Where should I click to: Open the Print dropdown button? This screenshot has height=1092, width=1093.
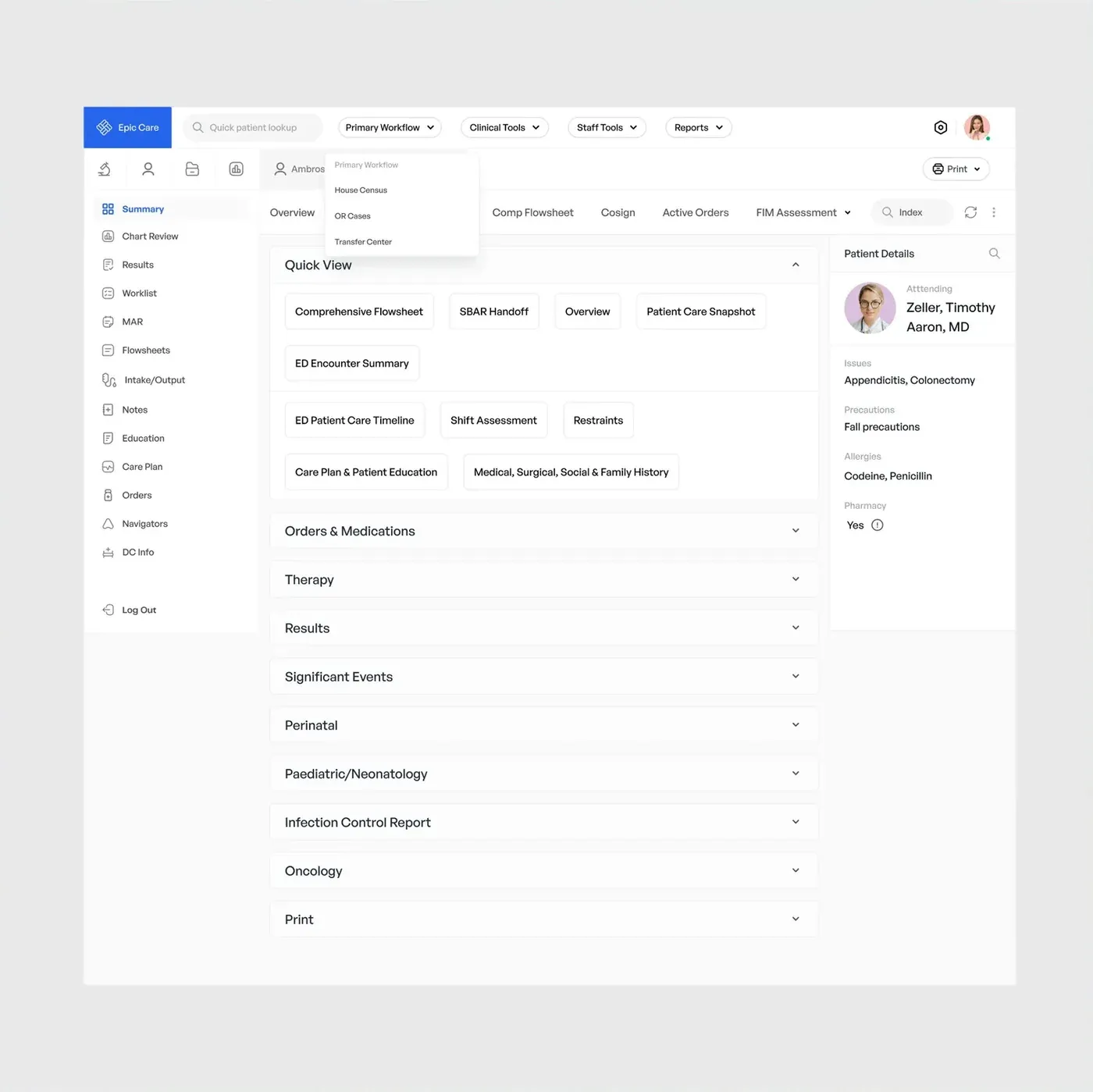click(956, 169)
